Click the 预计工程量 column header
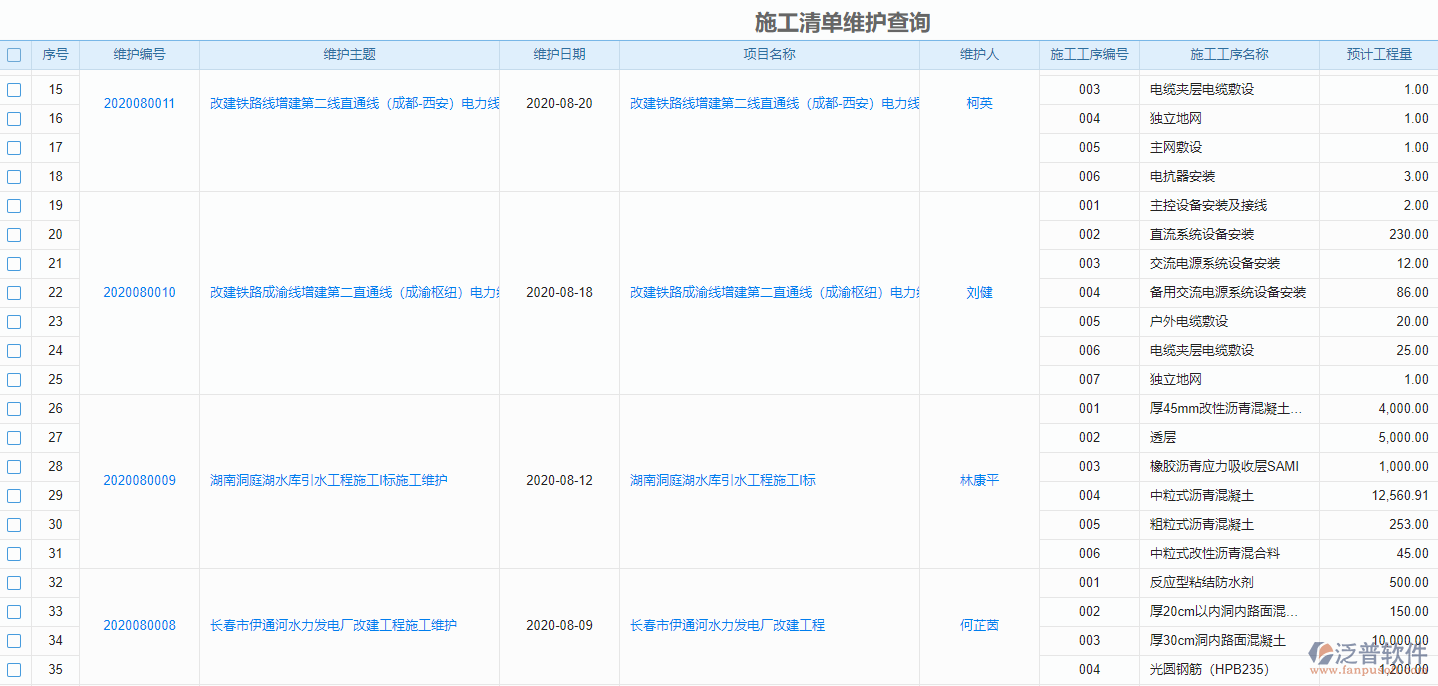 pyautogui.click(x=1378, y=54)
